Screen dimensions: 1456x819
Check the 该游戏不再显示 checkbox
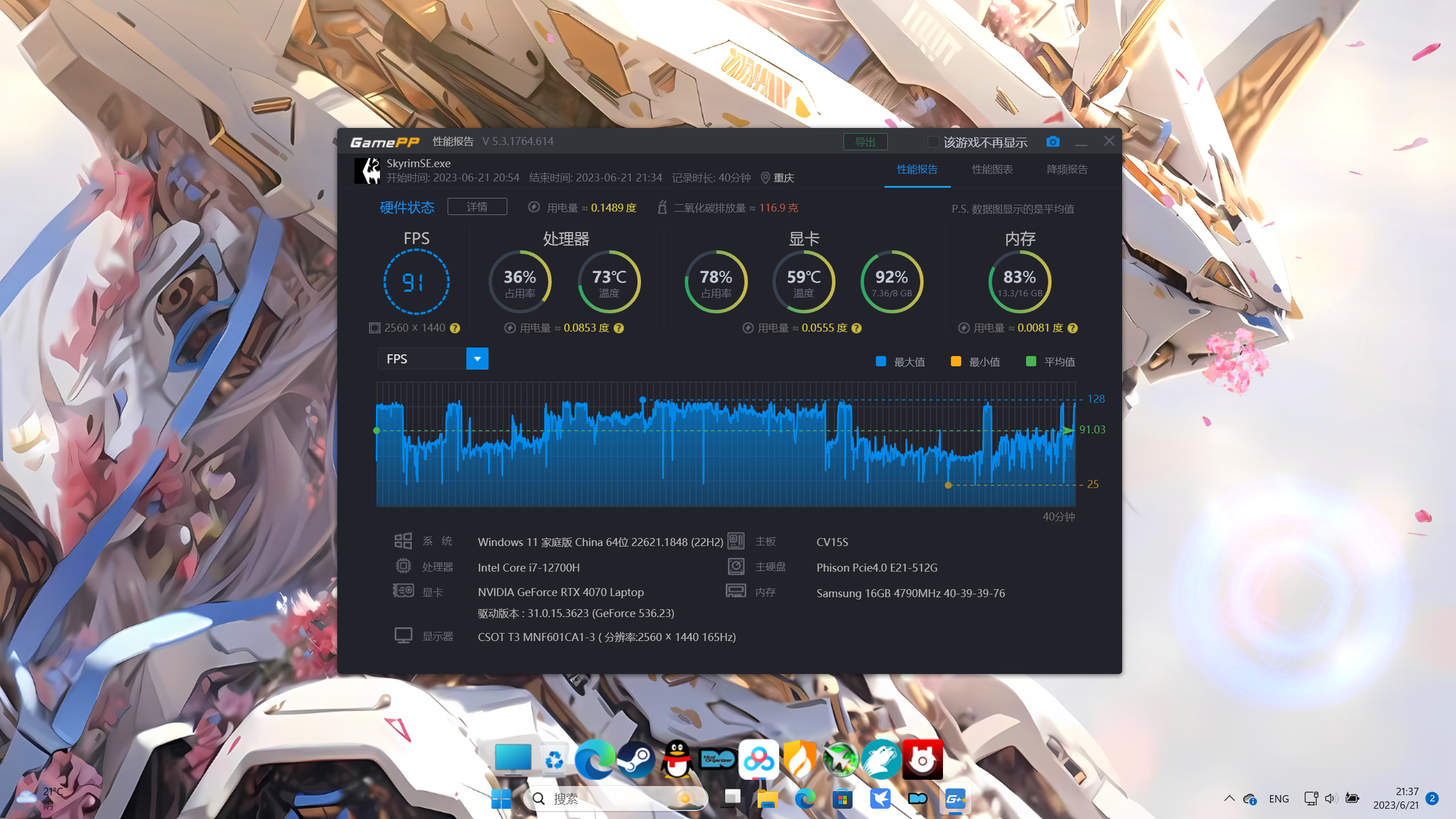click(x=933, y=142)
